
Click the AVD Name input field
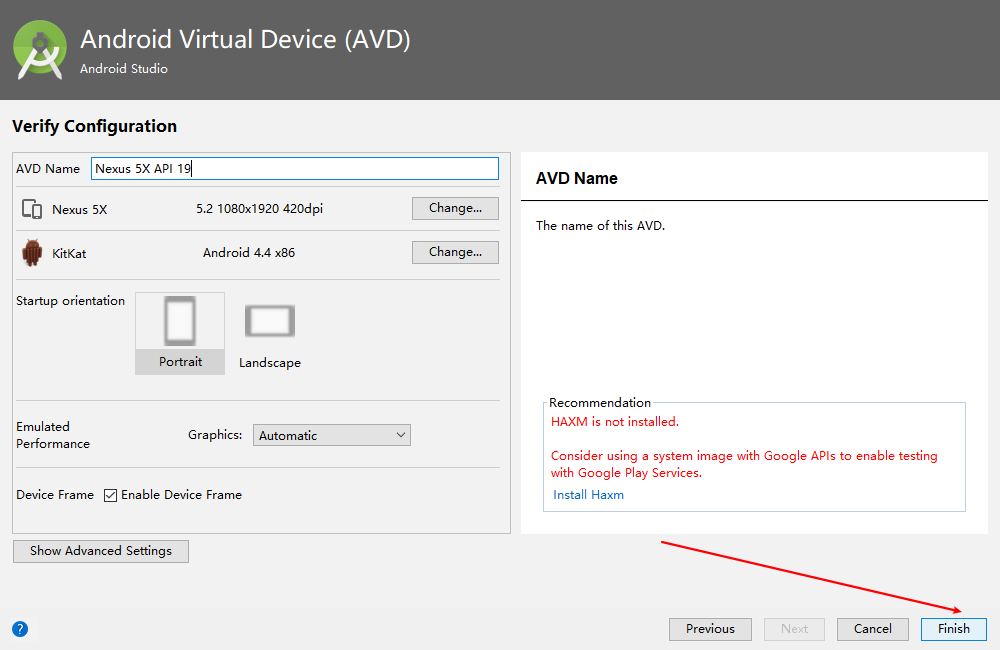(x=295, y=168)
